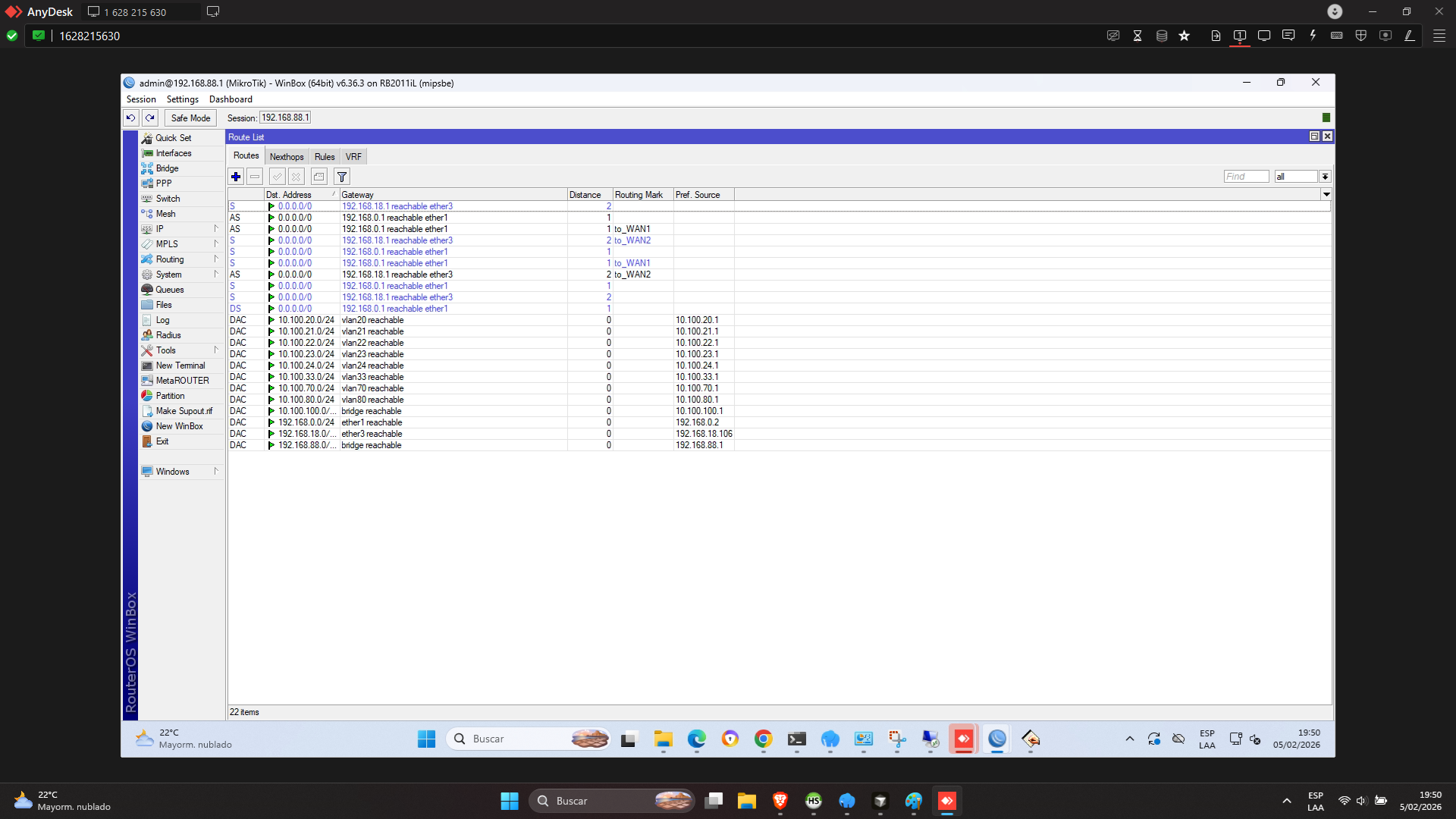Click the WinBox undo arrow icon
This screenshot has width=1456, height=819.
point(131,118)
